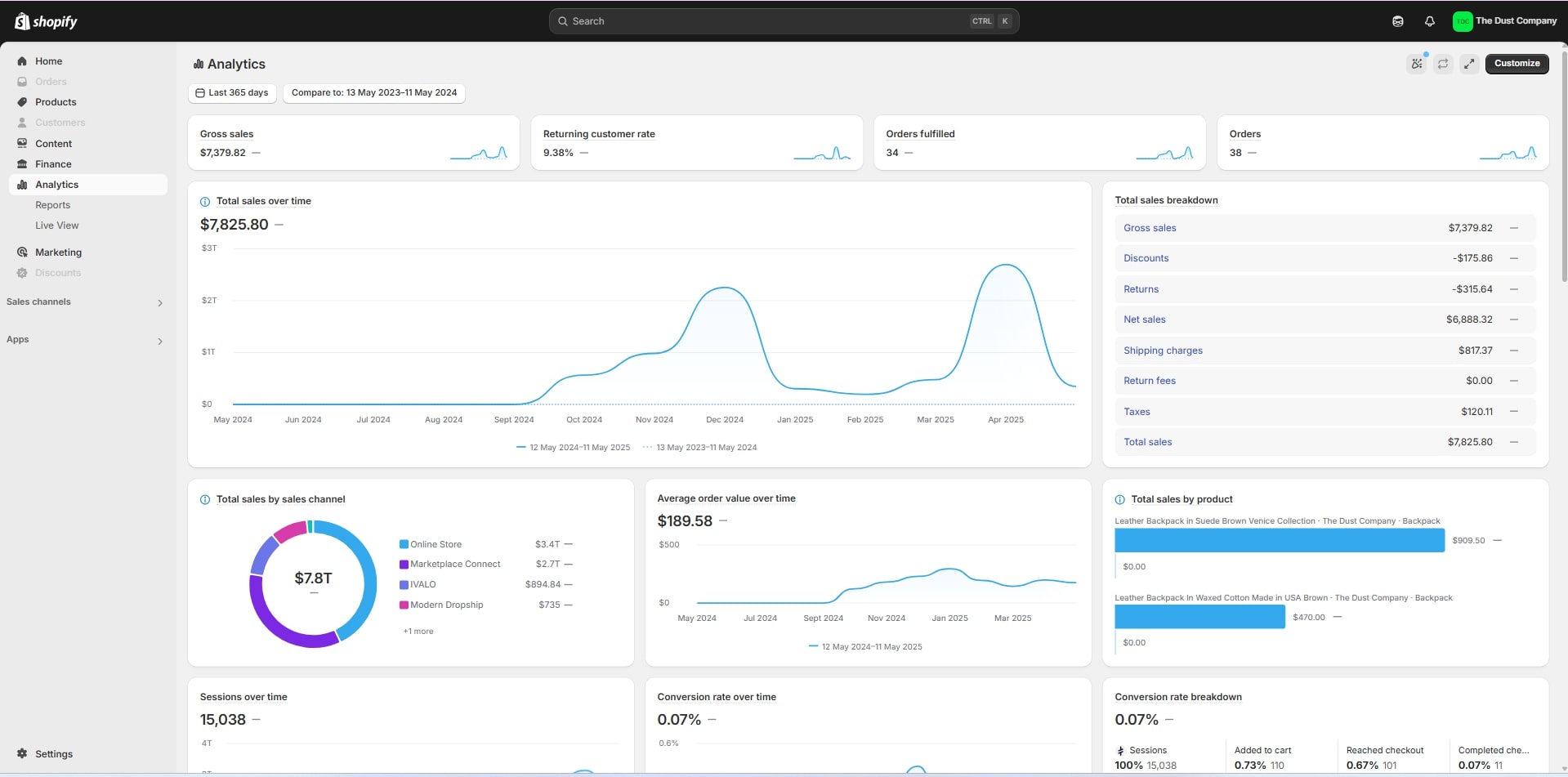
Task: Click the info icon beside Total sales over time
Action: pos(205,202)
